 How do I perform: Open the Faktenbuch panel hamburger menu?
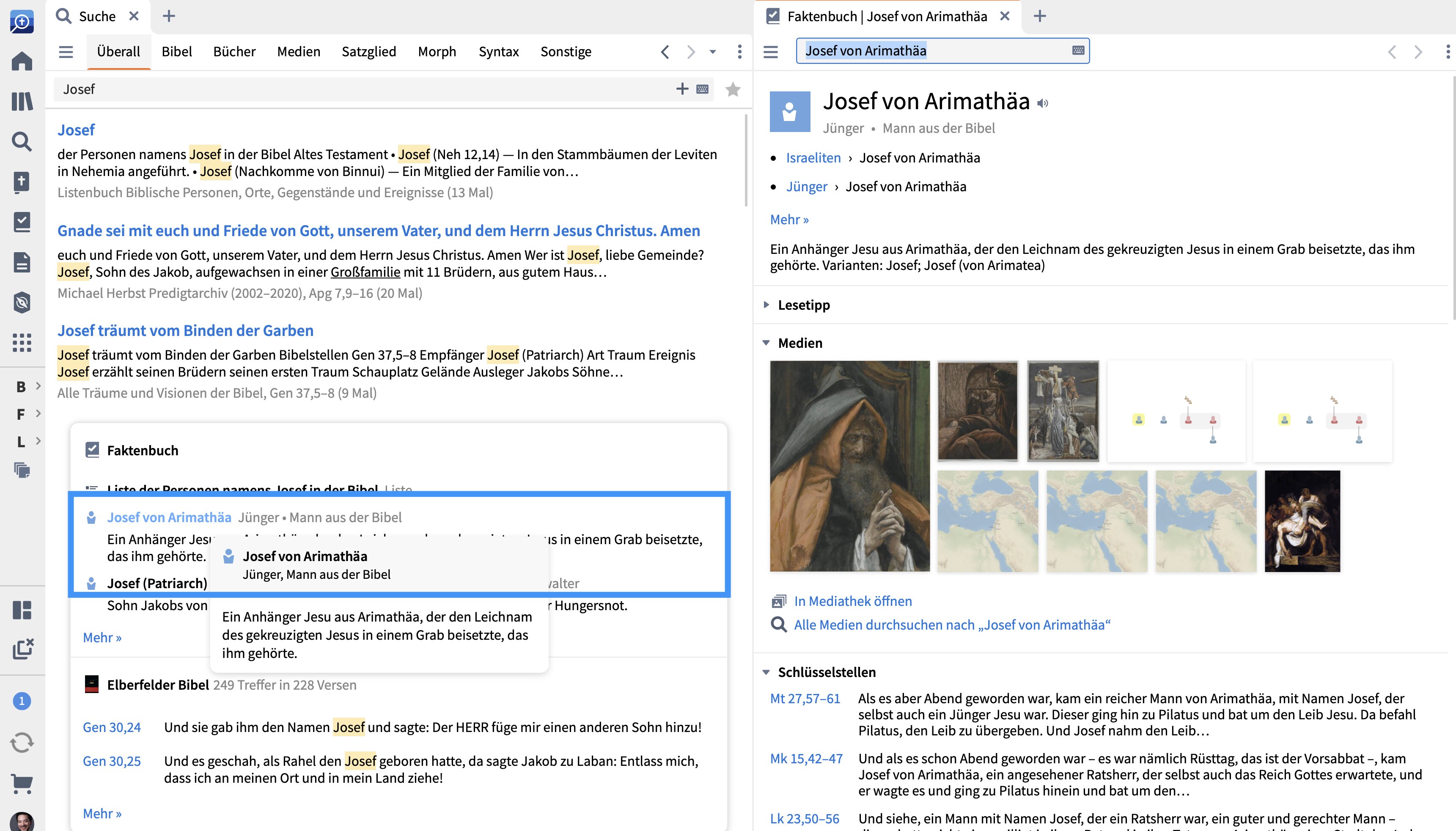click(x=771, y=52)
